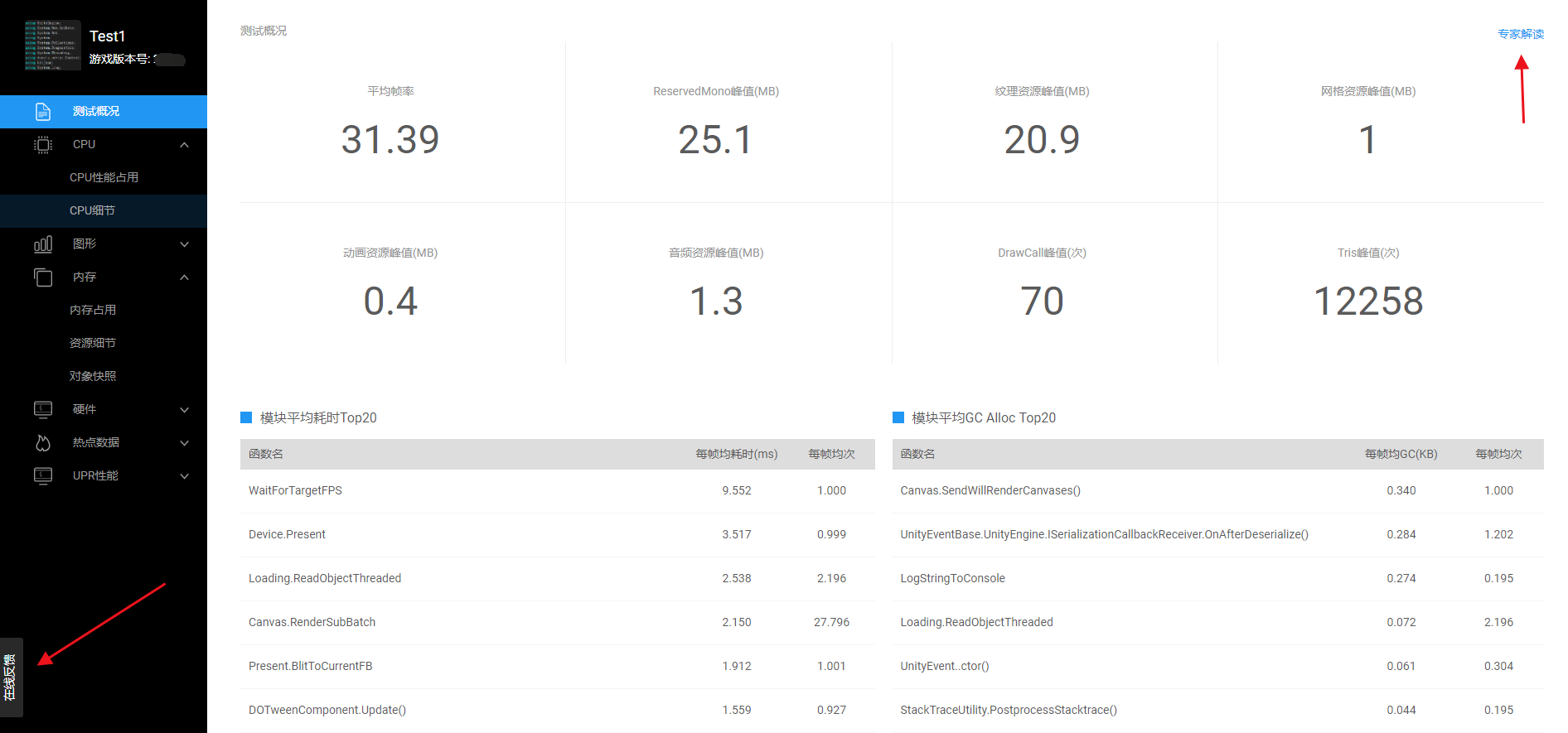
Task: Click 动画资源峰值 value 0.4
Action: [390, 301]
